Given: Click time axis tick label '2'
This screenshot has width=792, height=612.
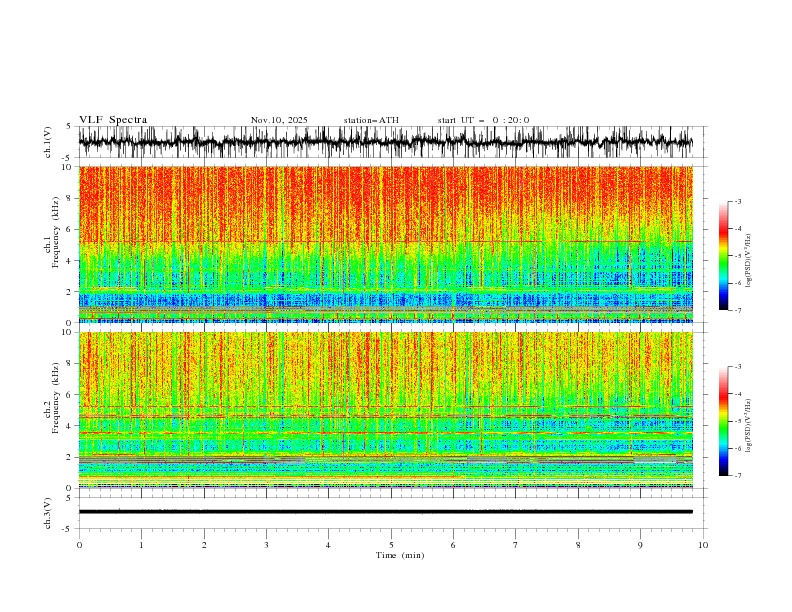Looking at the screenshot, I should (x=204, y=545).
